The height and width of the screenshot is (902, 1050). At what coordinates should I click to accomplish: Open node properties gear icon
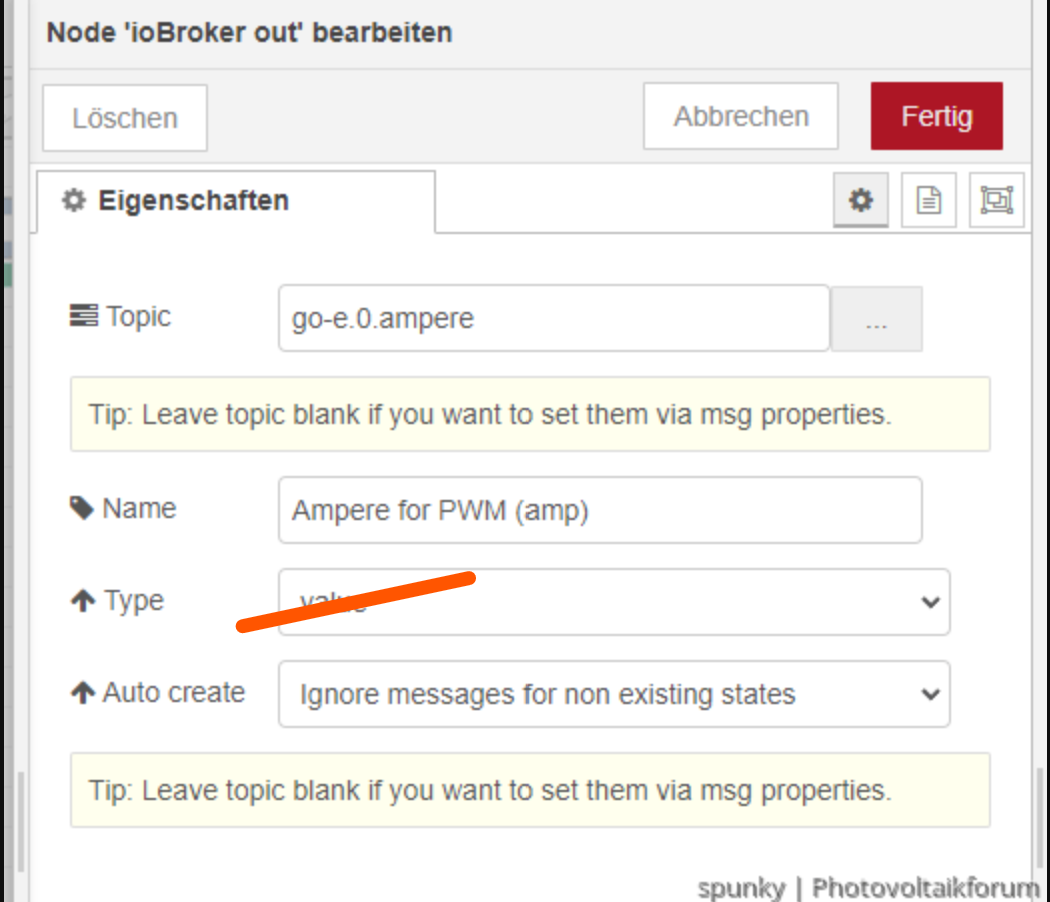coord(860,200)
